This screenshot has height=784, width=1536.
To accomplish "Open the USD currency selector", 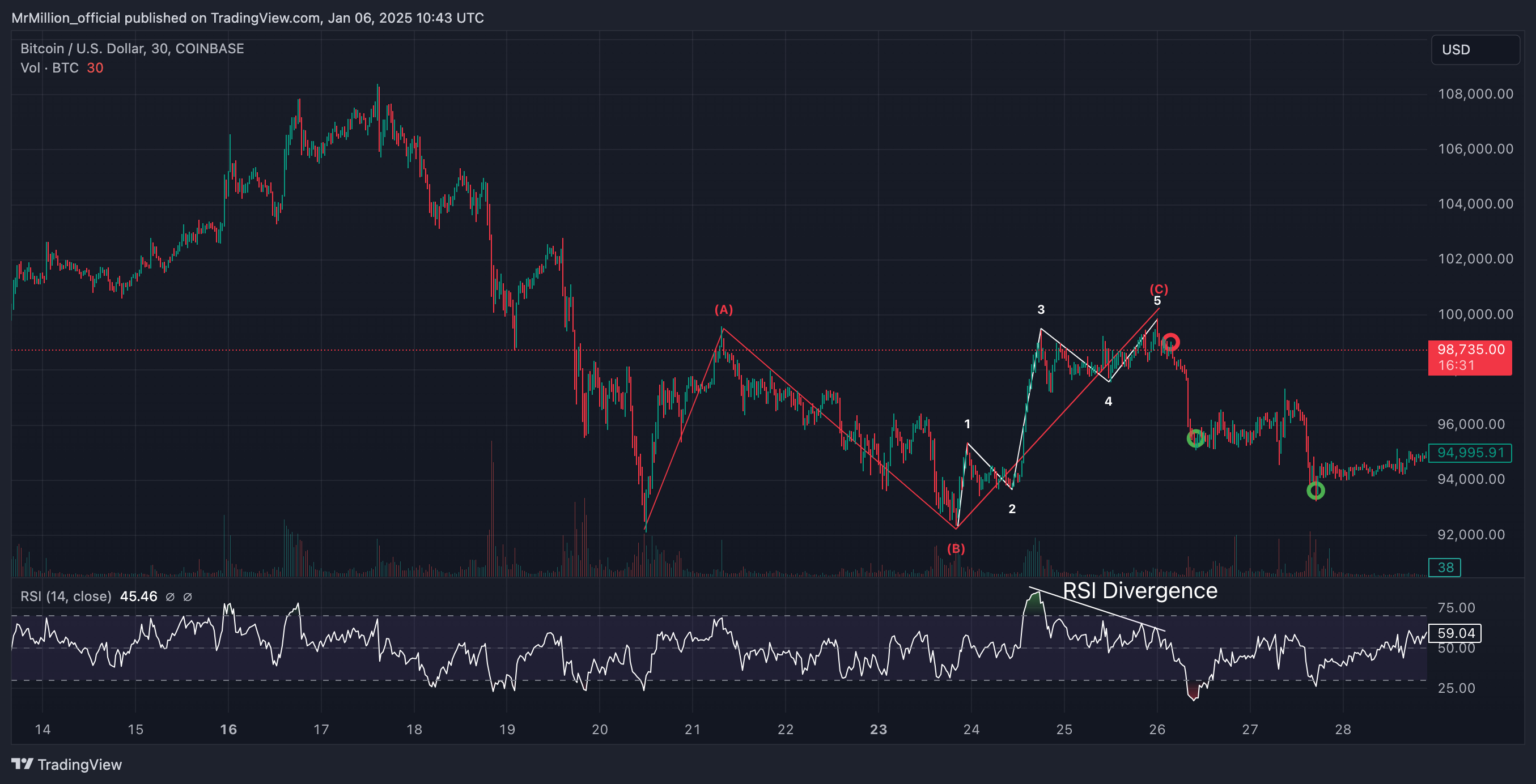I will coord(1475,49).
